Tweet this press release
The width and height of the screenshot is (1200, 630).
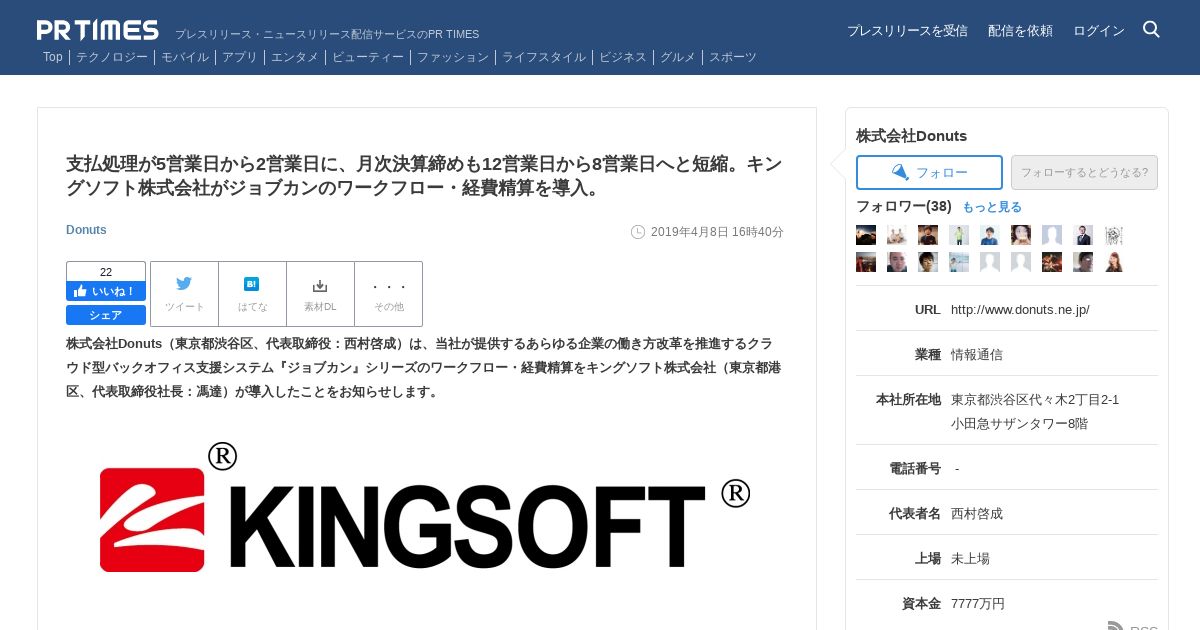184,294
